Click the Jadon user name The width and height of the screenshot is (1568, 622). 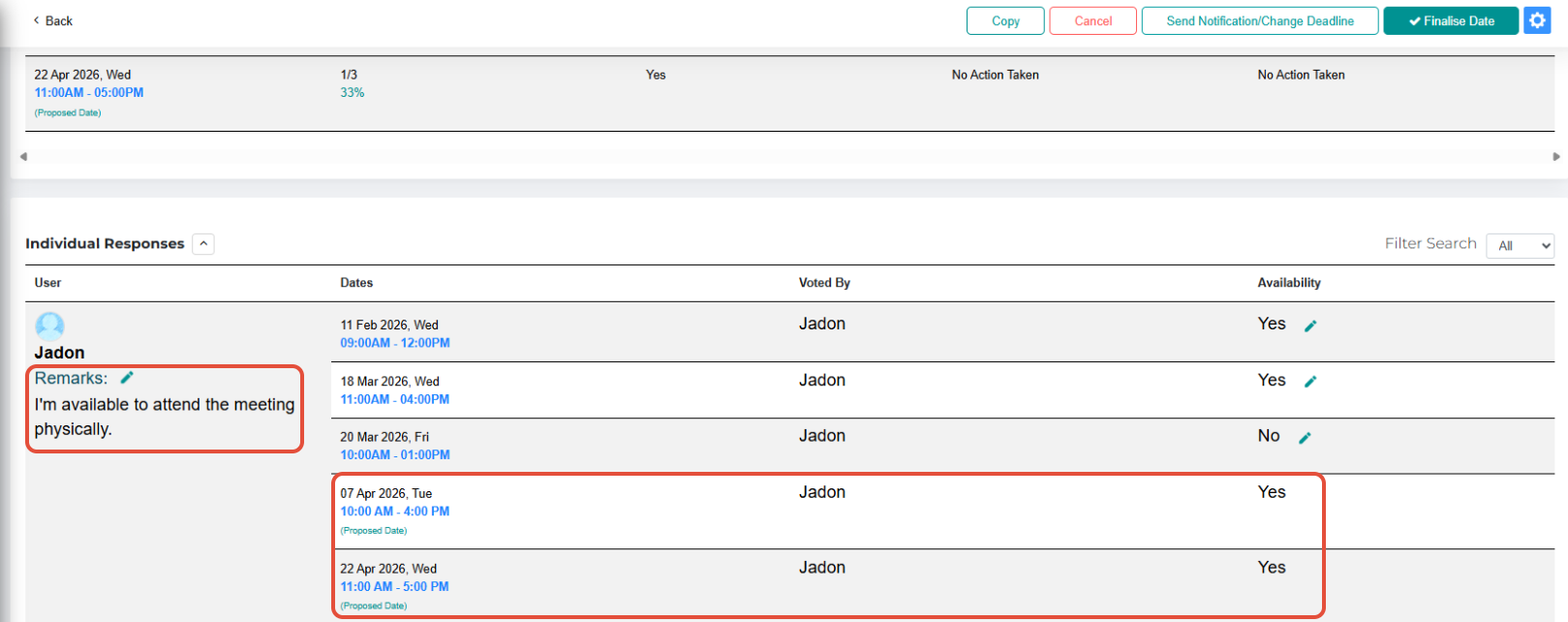(59, 353)
